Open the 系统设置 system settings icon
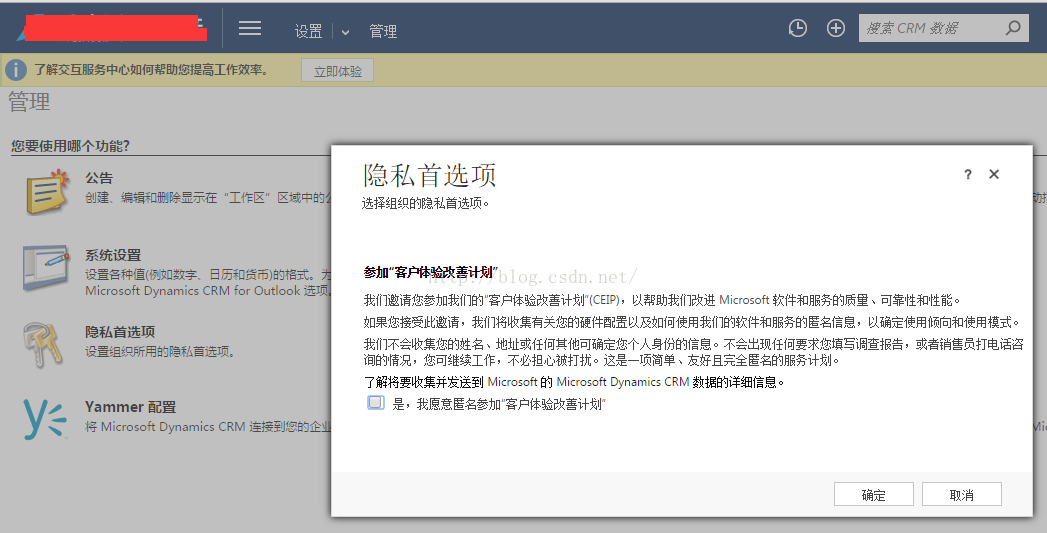The image size is (1047, 533). (x=45, y=267)
